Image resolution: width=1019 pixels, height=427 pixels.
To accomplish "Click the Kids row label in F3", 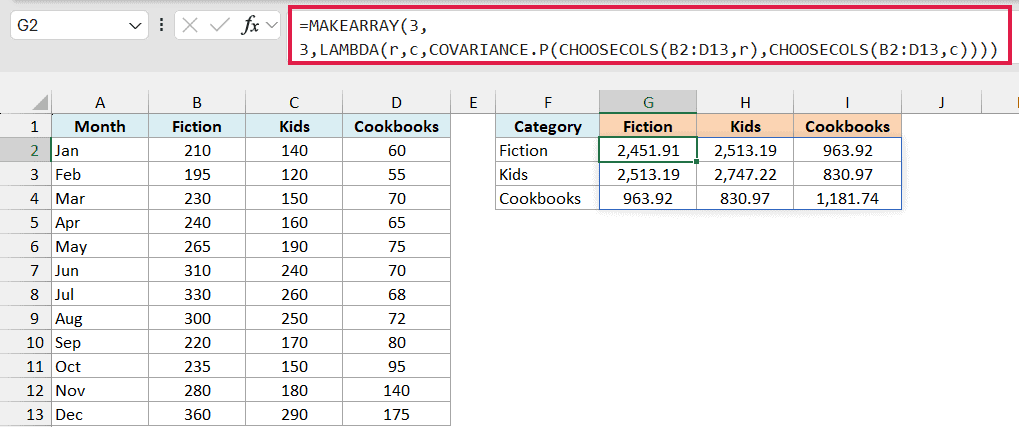I will click(547, 174).
